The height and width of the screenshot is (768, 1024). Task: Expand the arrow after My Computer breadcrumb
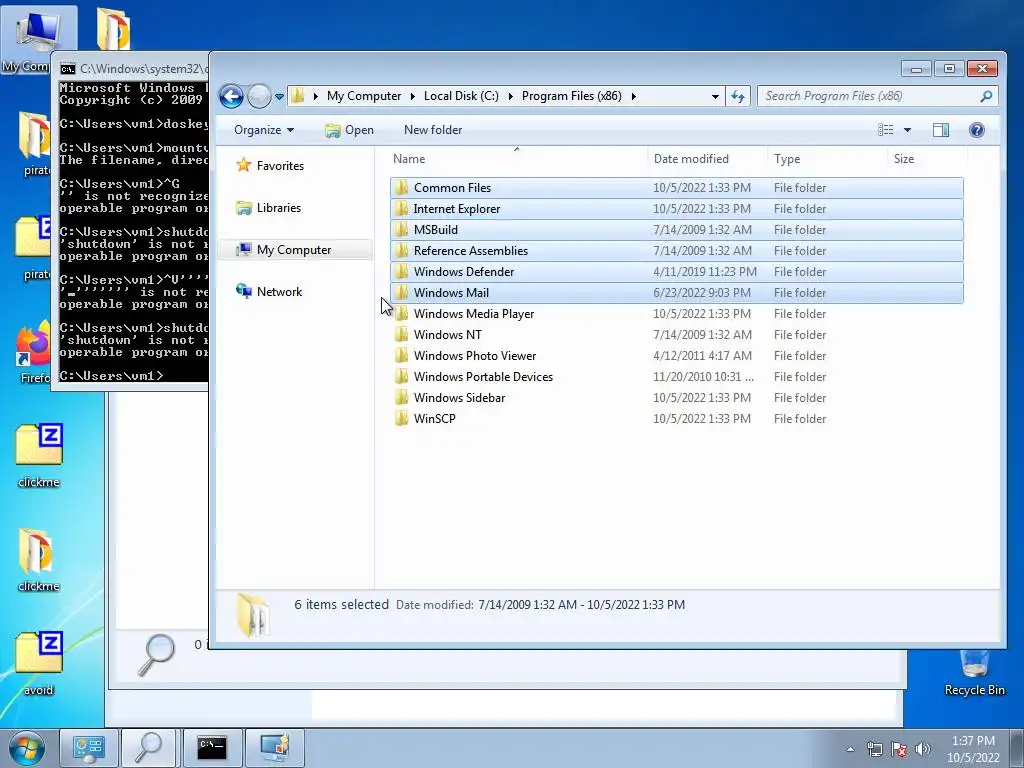pos(412,96)
